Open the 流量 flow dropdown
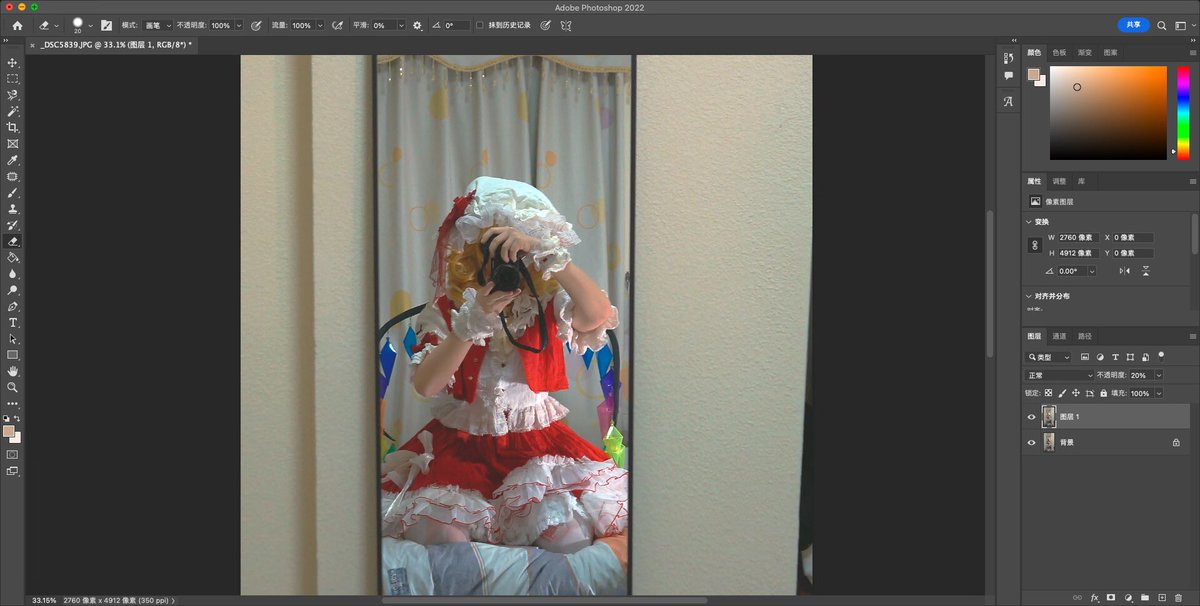The height and width of the screenshot is (606, 1200). pyautogui.click(x=319, y=25)
